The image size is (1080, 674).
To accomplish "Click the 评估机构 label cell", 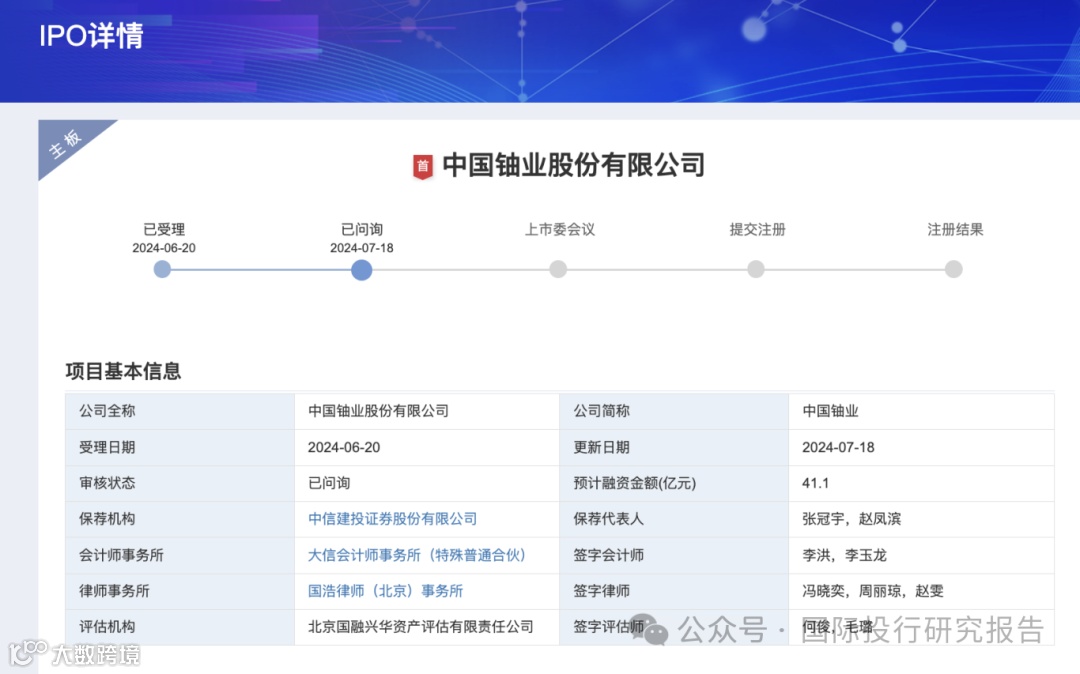I will click(180, 627).
